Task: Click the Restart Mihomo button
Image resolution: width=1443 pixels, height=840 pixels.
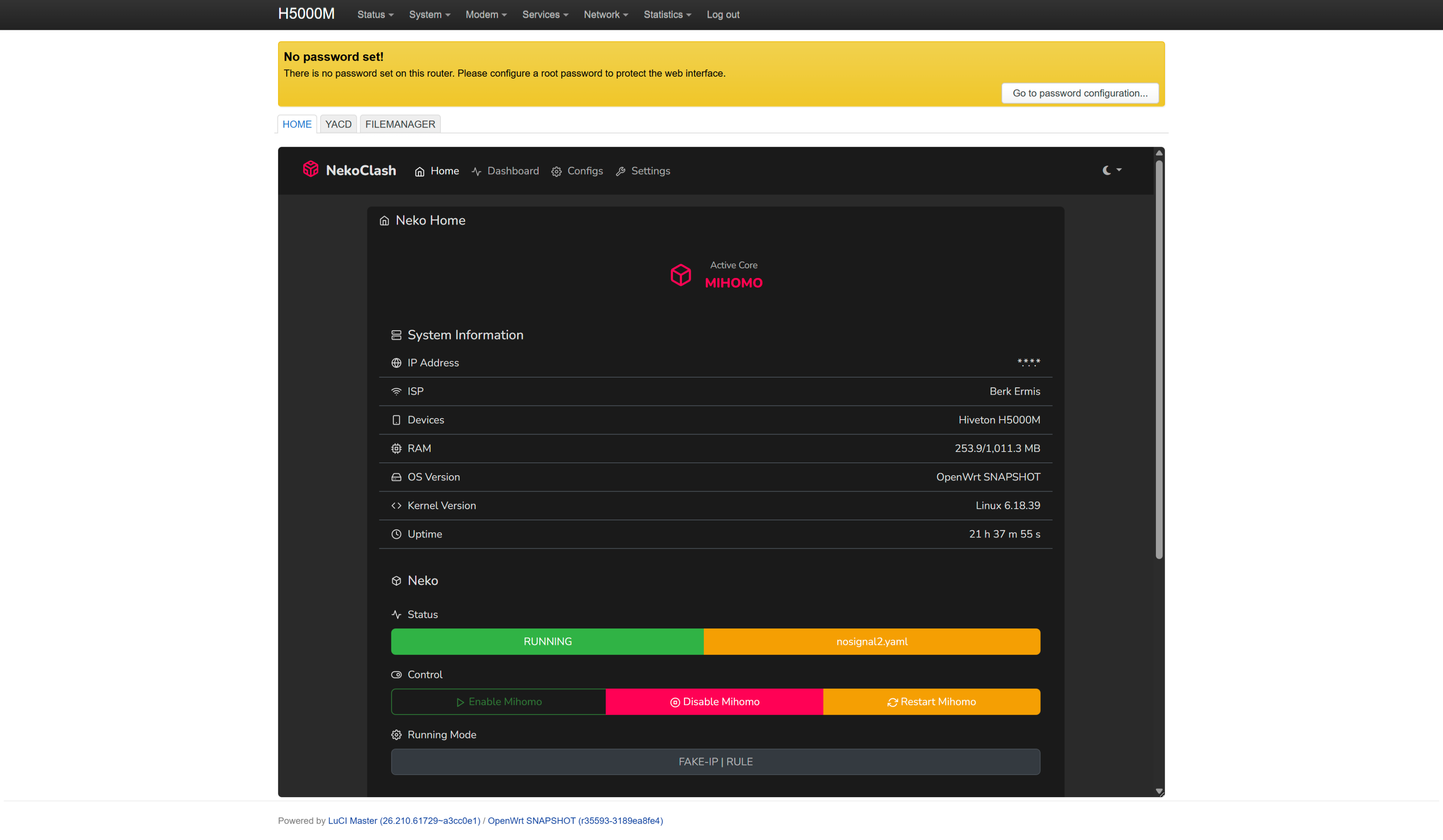Action: tap(932, 702)
